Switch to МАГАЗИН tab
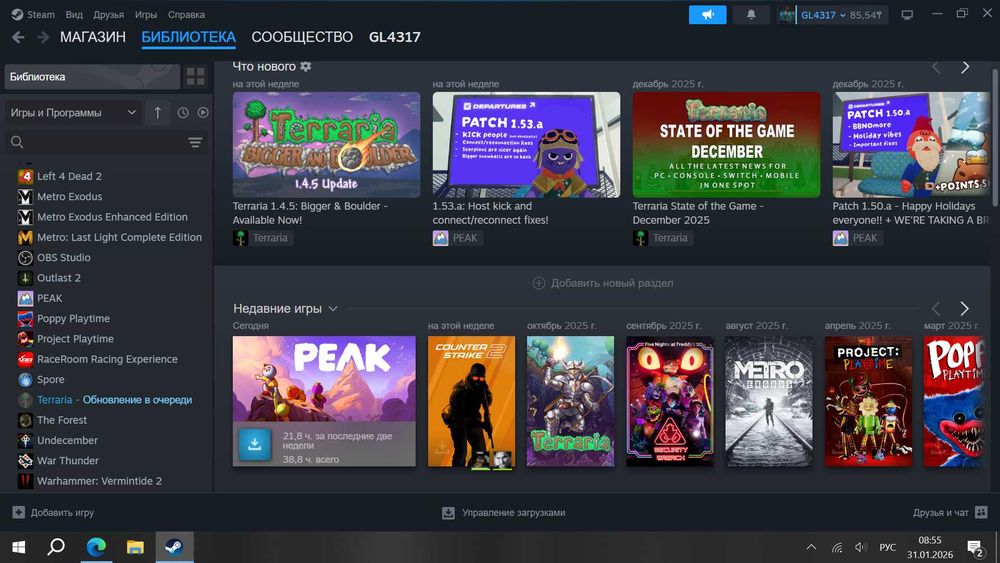The width and height of the screenshot is (1000, 563). pyautogui.click(x=93, y=37)
